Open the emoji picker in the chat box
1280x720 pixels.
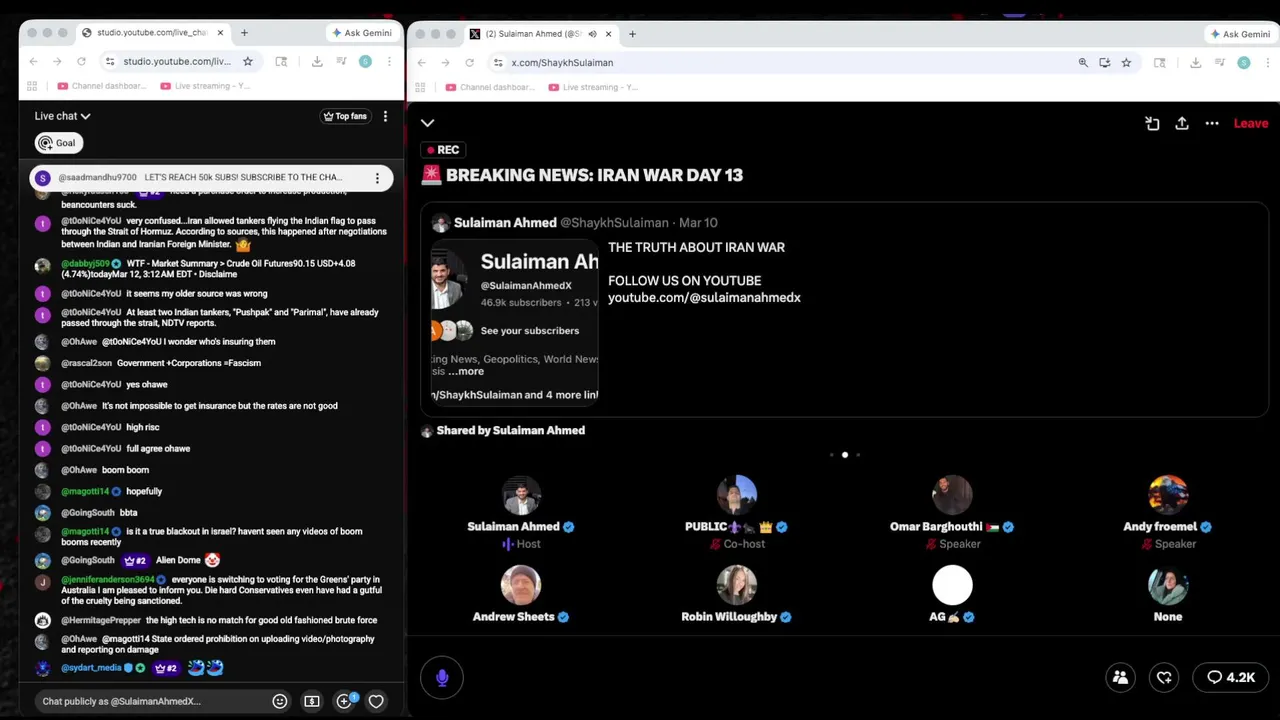click(280, 701)
